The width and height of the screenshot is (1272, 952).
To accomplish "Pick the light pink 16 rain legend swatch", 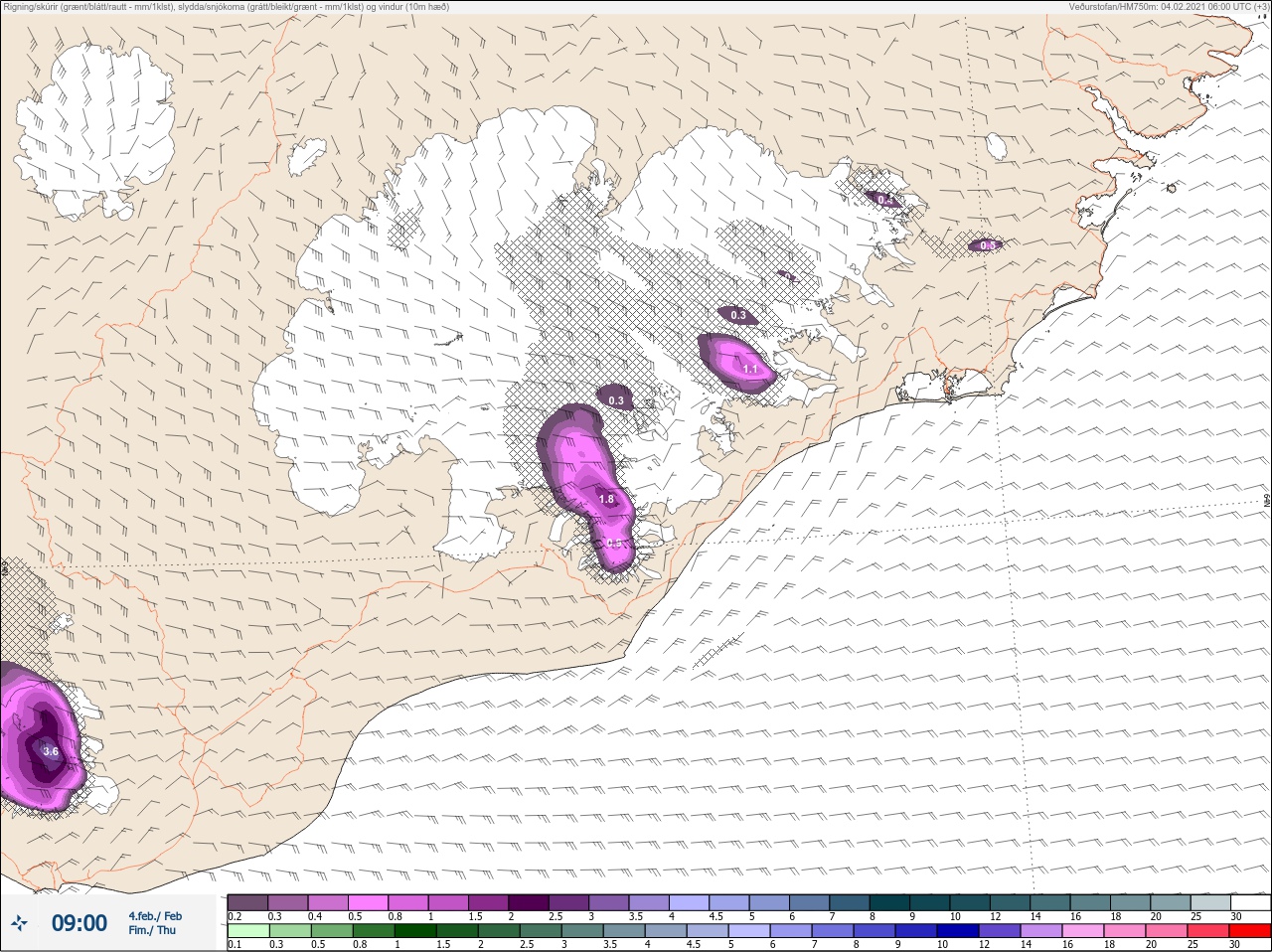I will tap(1082, 931).
